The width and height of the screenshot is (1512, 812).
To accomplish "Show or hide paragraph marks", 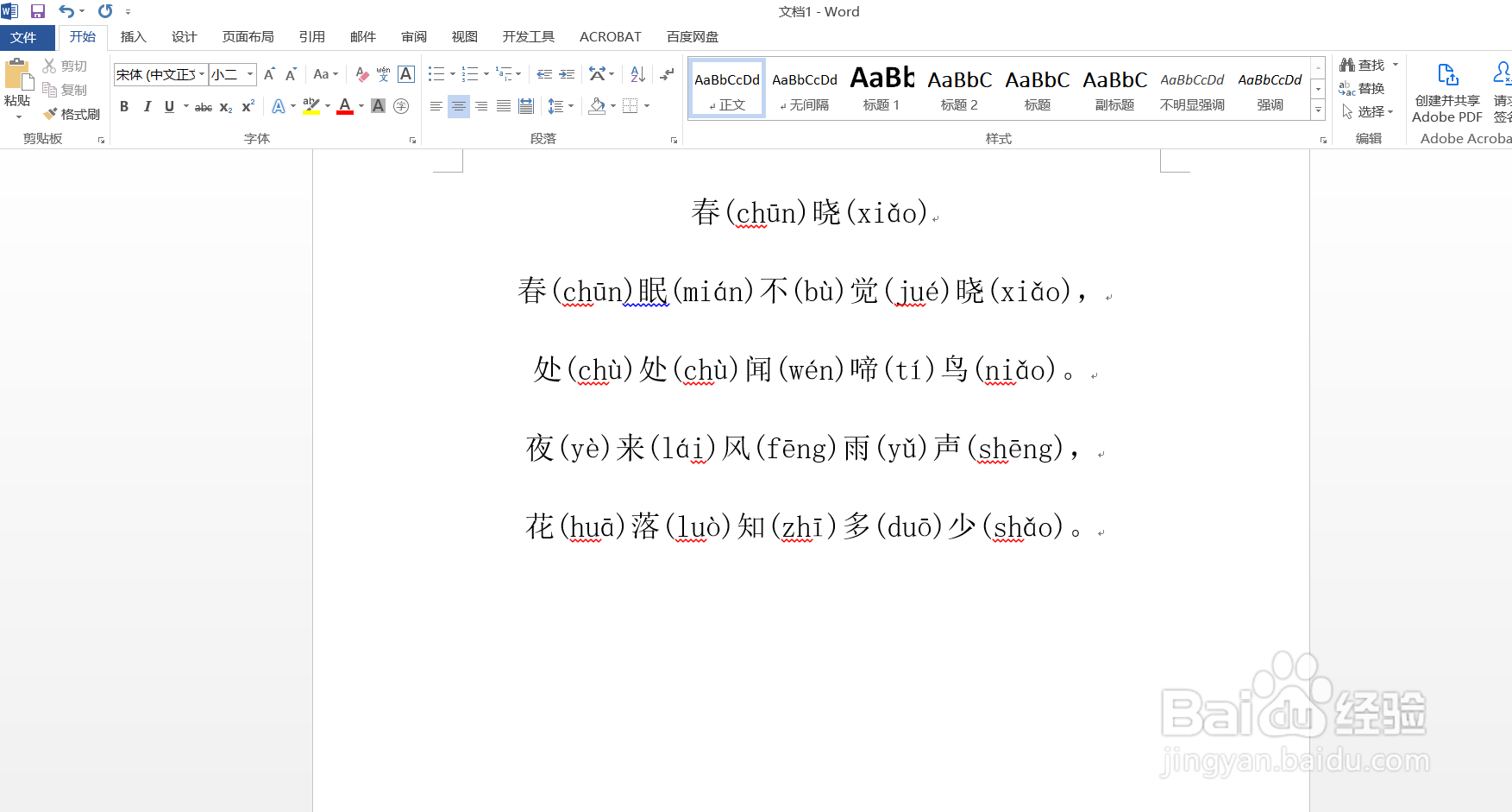I will click(667, 74).
